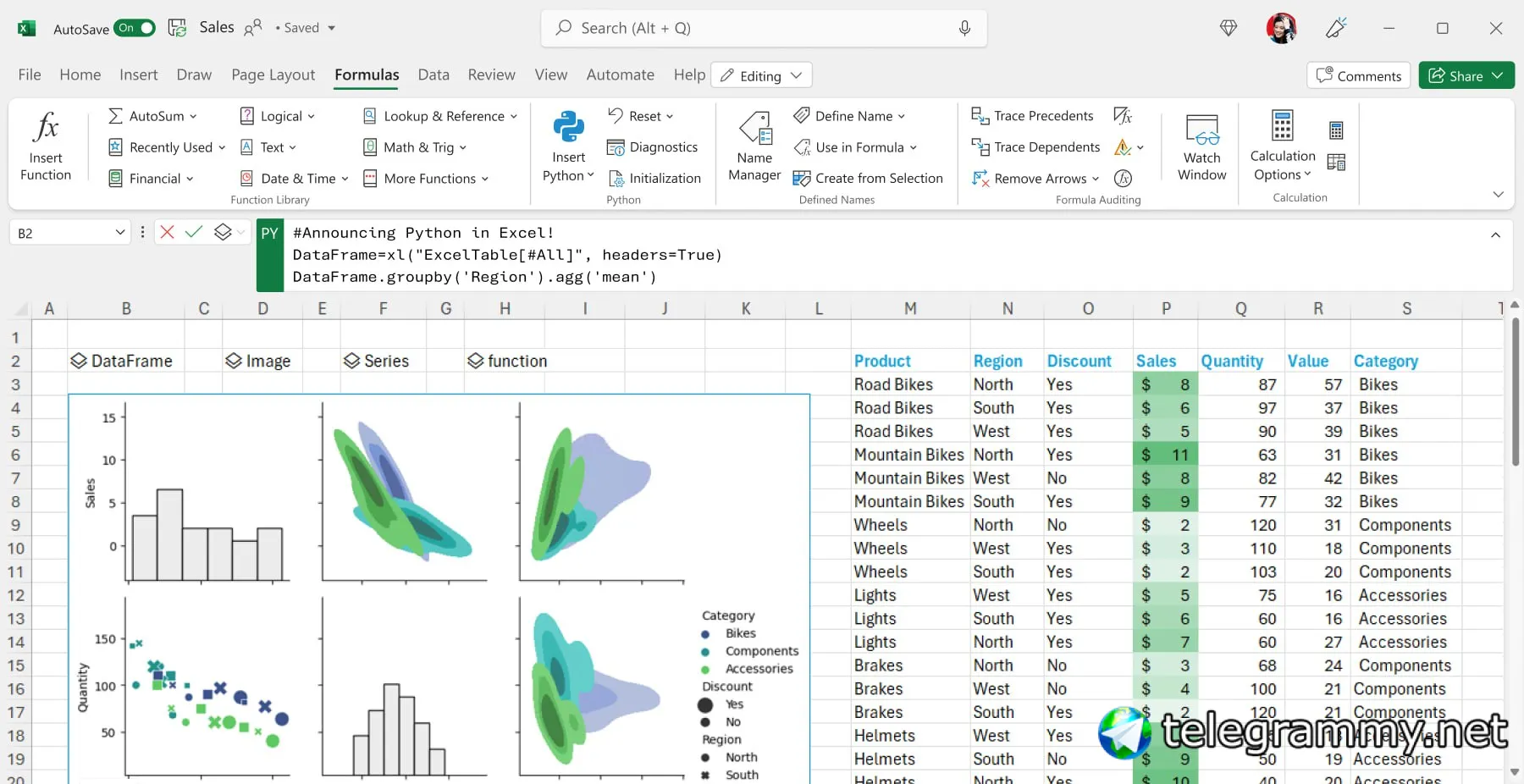The image size is (1524, 784).
Task: Click the Calculate Sheet icon
Action: point(1336,162)
